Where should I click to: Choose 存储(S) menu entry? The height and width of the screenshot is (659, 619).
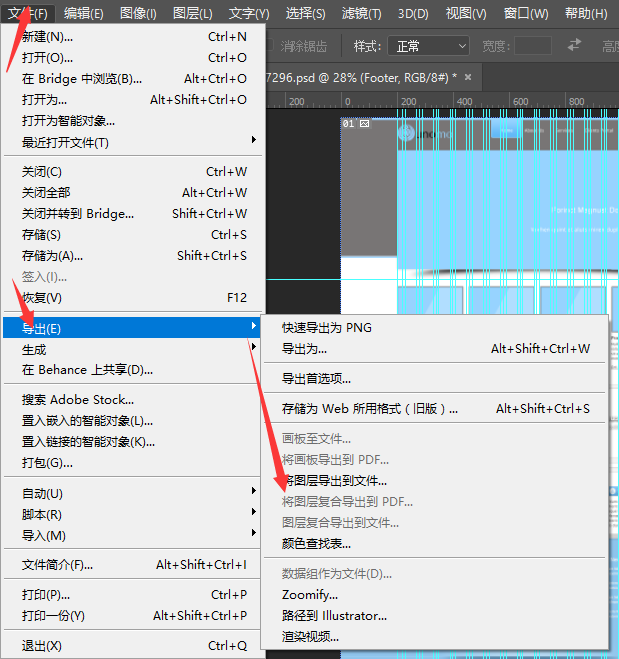click(x=134, y=235)
